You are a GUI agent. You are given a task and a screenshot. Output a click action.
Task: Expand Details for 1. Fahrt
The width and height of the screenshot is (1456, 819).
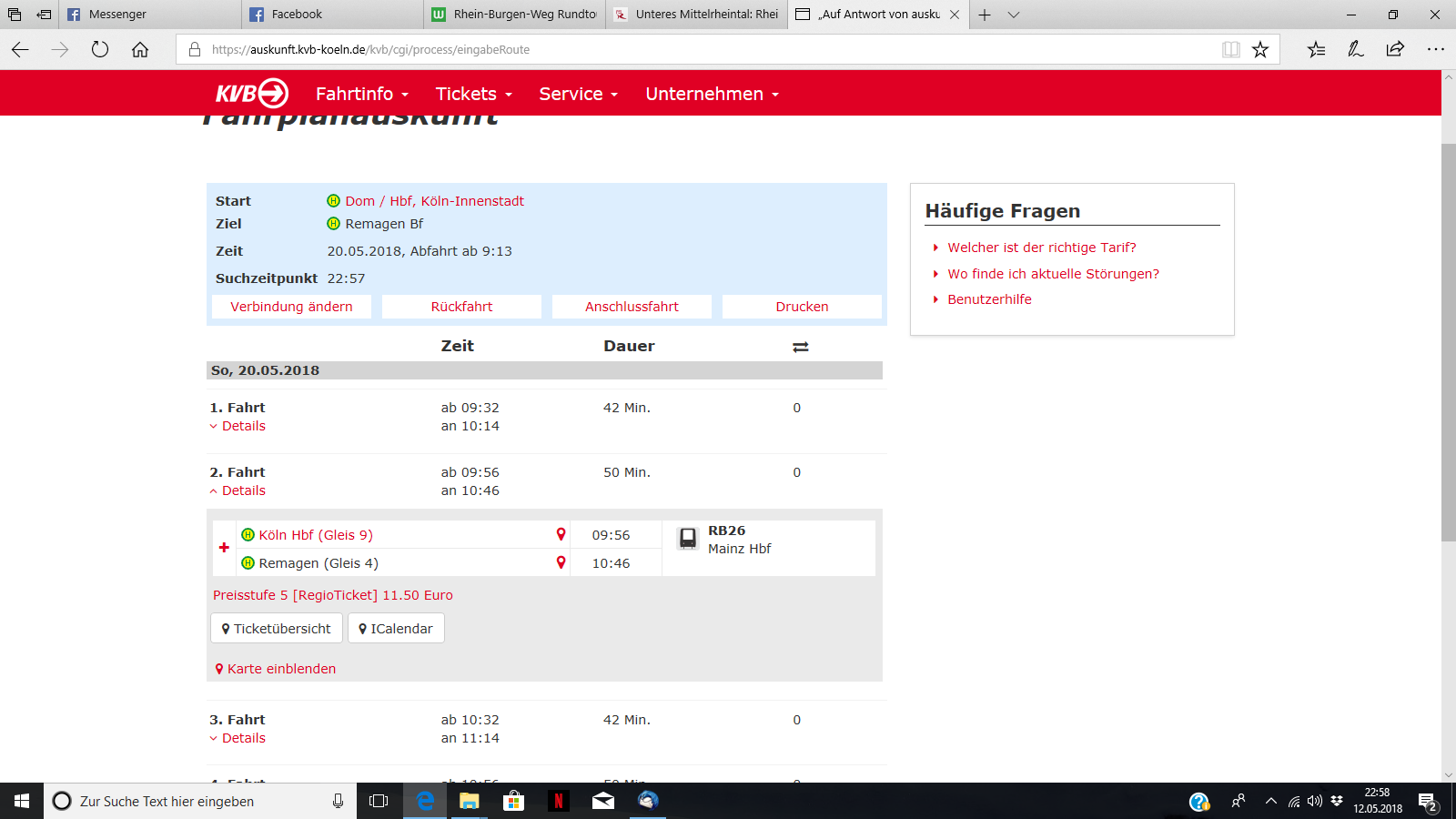point(238,426)
